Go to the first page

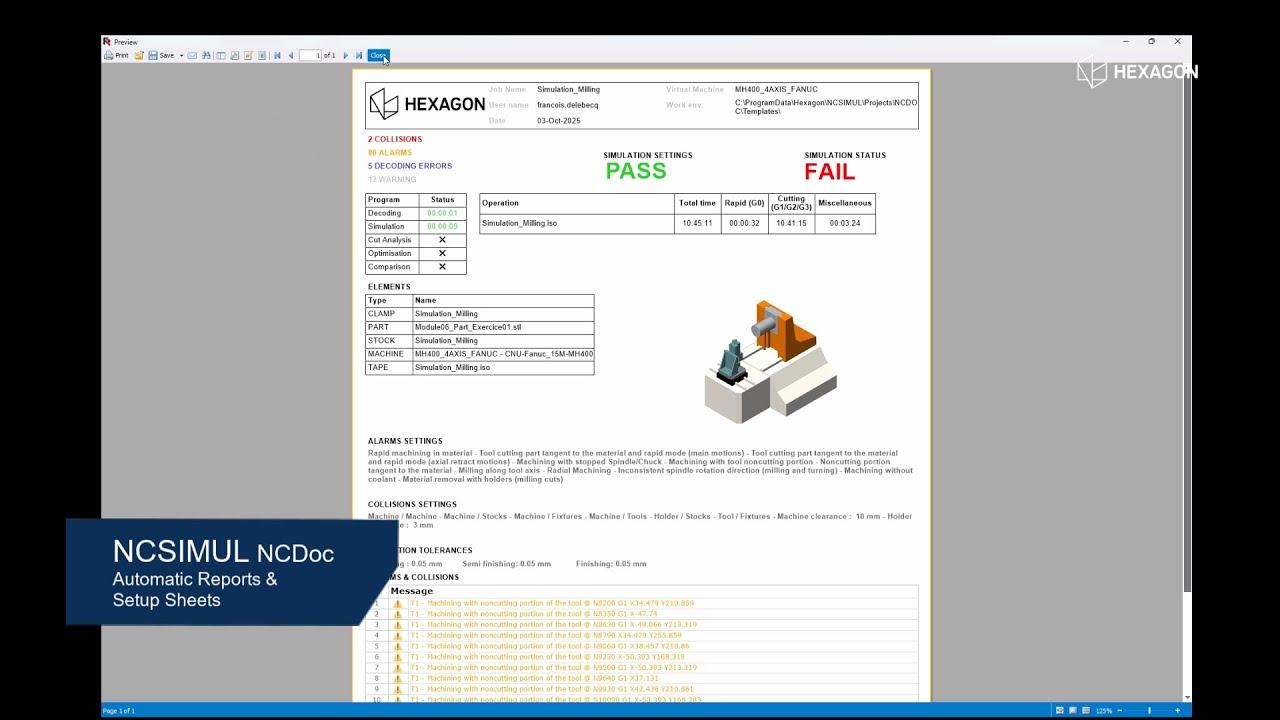(277, 55)
